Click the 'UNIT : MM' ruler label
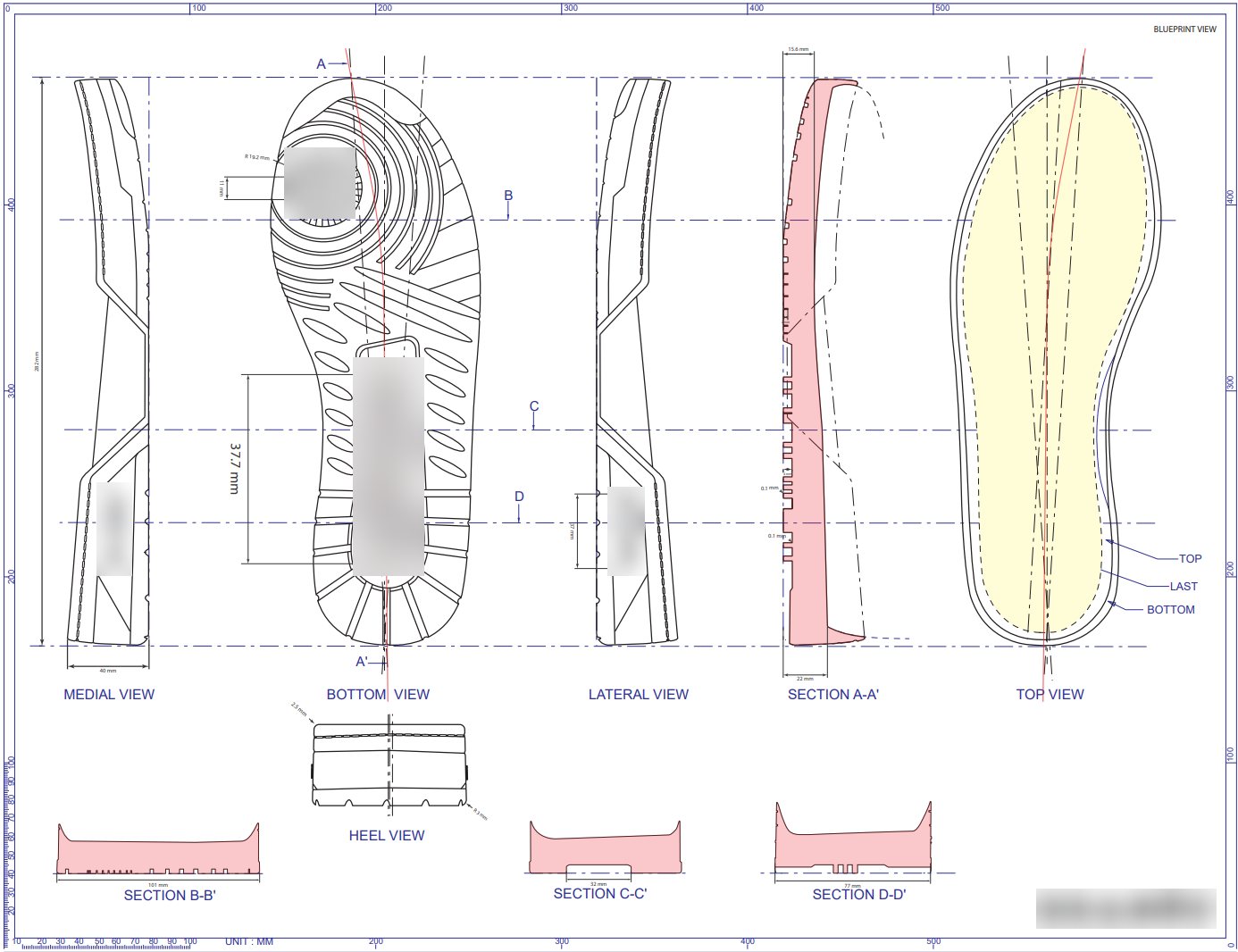Screen dimensions: 1238x952 249,942
